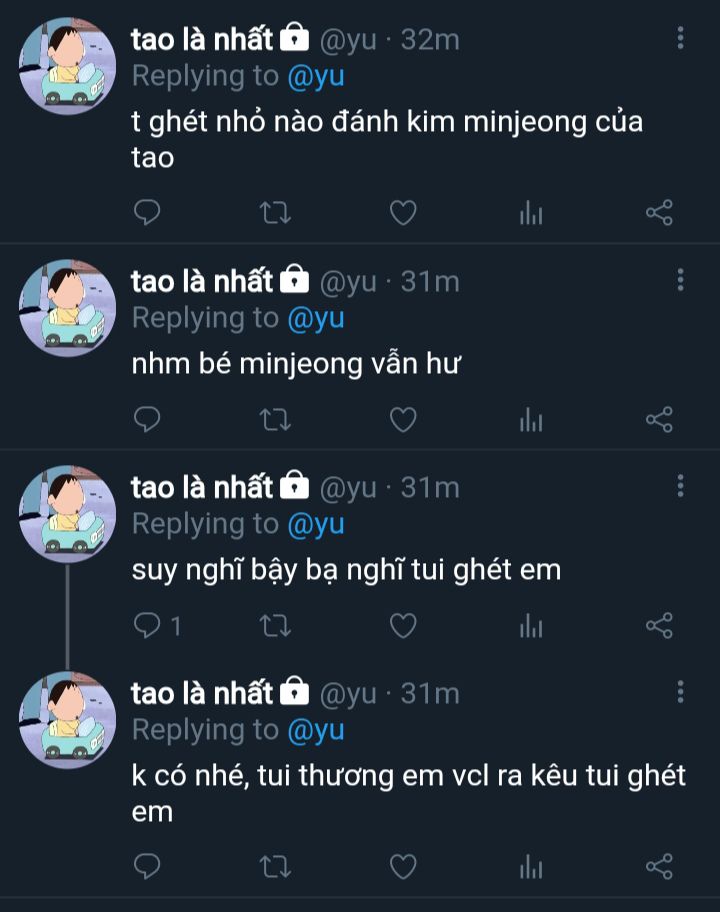Open three-dot menu on 'nhm bé minjeong' tweet
The image size is (720, 912).
tap(680, 280)
